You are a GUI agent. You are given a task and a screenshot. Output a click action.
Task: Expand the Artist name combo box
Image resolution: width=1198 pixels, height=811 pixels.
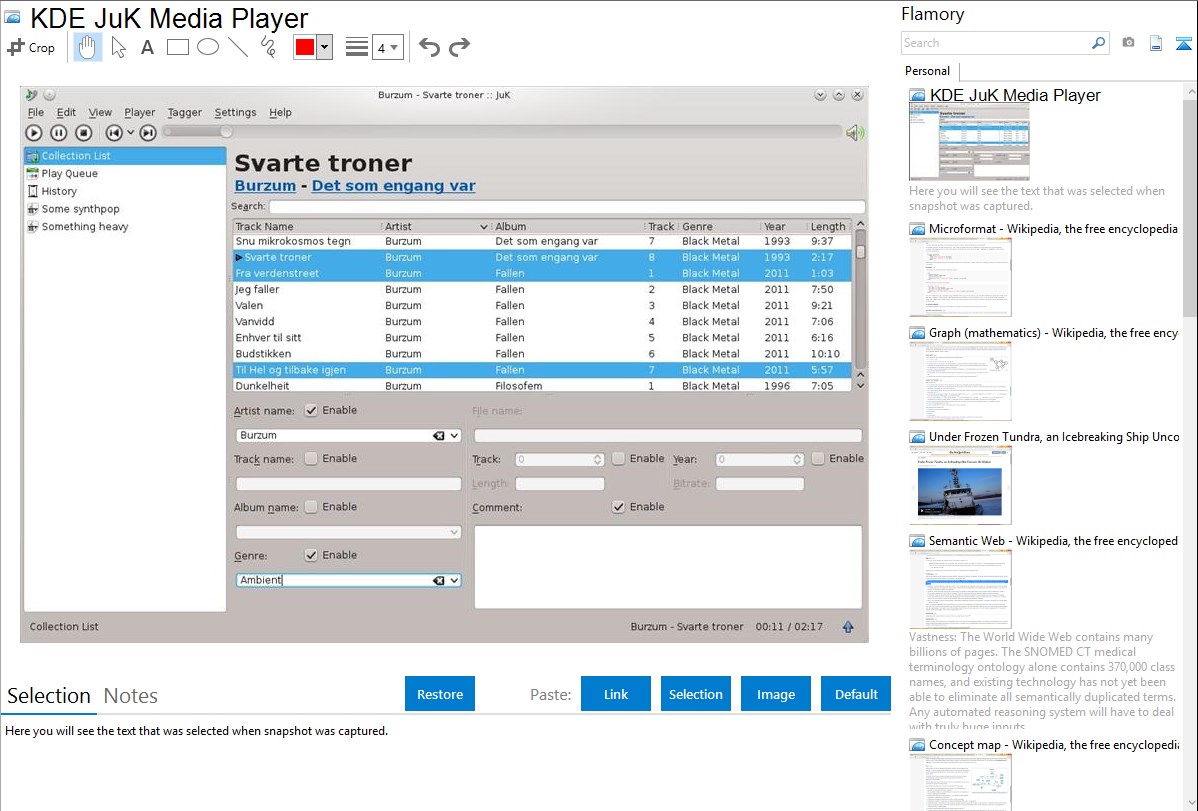coord(455,436)
